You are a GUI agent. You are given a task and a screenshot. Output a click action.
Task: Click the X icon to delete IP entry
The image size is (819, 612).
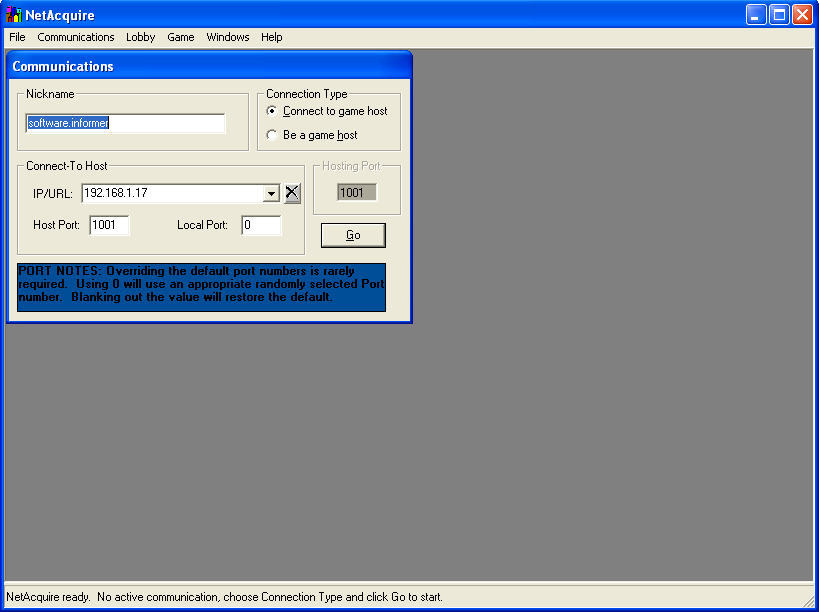(x=292, y=193)
